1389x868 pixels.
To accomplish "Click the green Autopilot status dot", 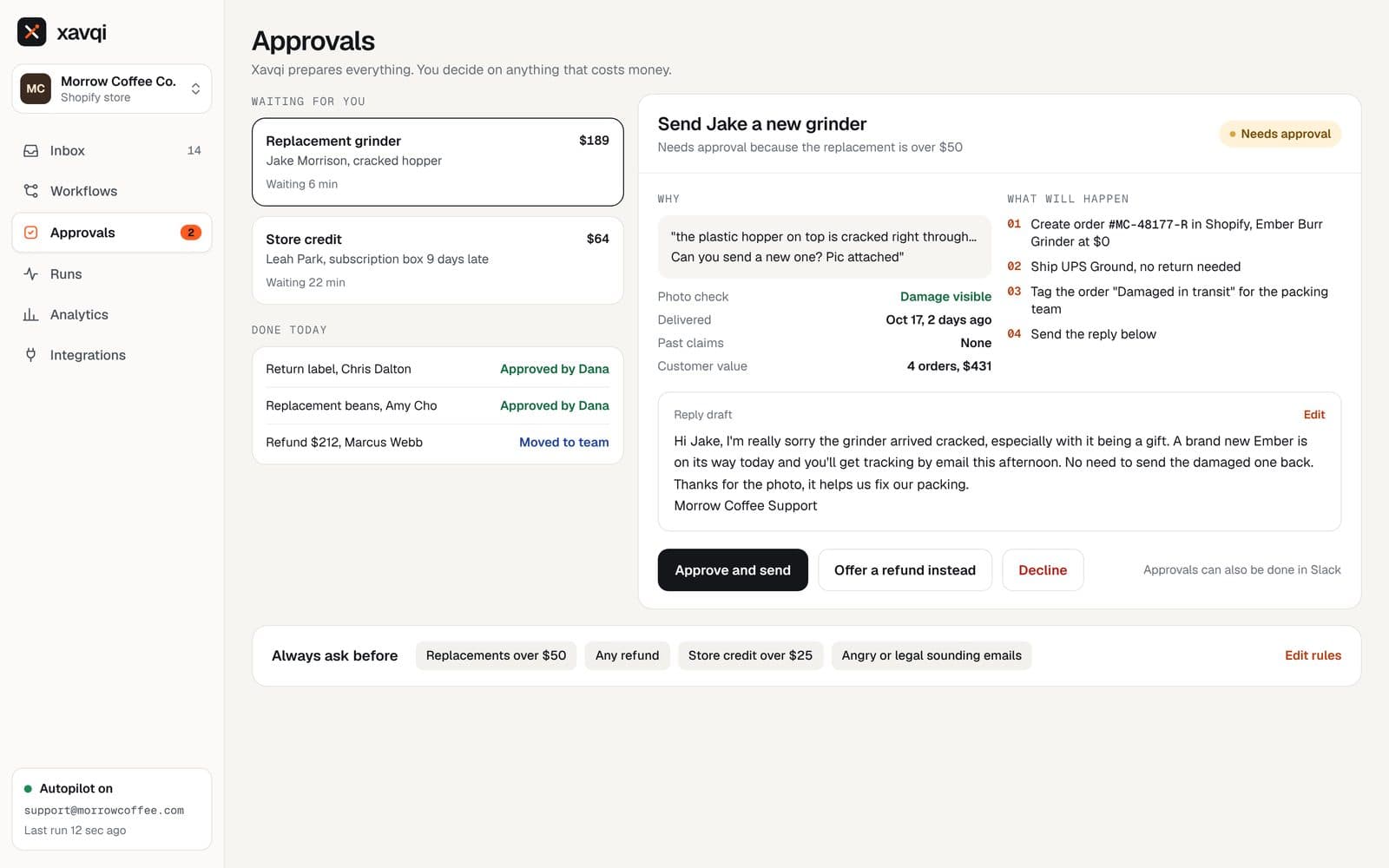I will (28, 789).
